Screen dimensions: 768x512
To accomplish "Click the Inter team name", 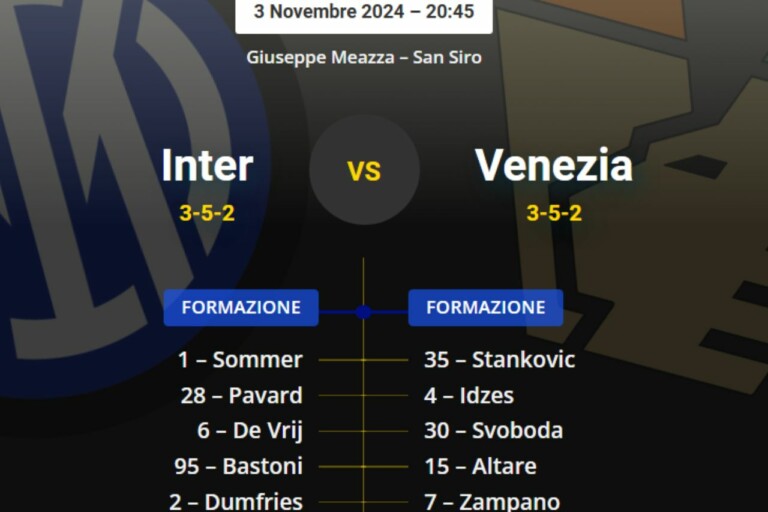I will coord(207,166).
